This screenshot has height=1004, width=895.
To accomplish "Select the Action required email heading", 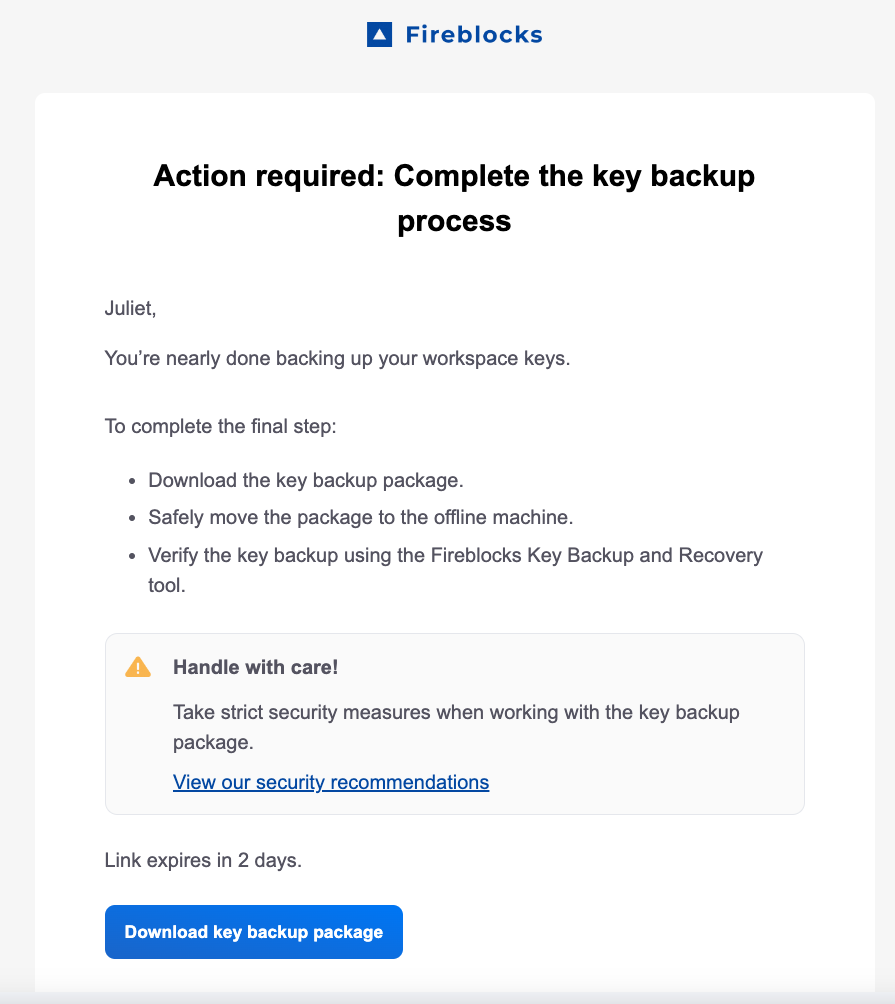I will (x=454, y=198).
